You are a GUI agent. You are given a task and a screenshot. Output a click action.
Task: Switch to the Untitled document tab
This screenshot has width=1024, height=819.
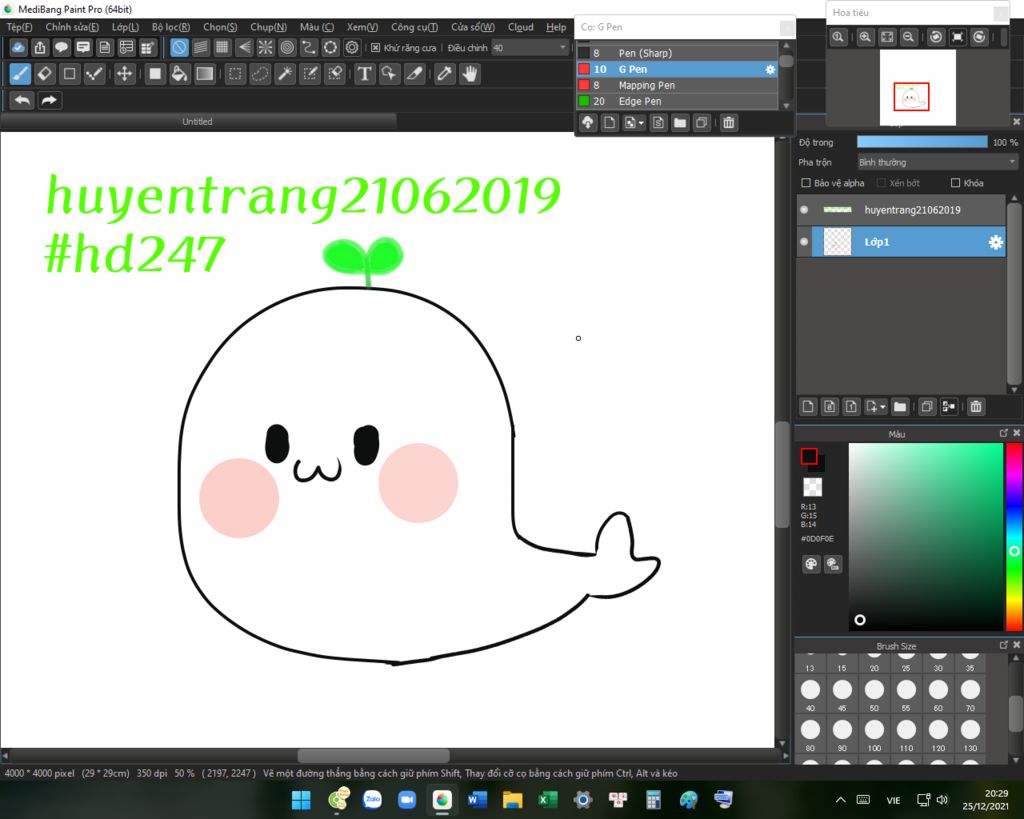coord(197,121)
